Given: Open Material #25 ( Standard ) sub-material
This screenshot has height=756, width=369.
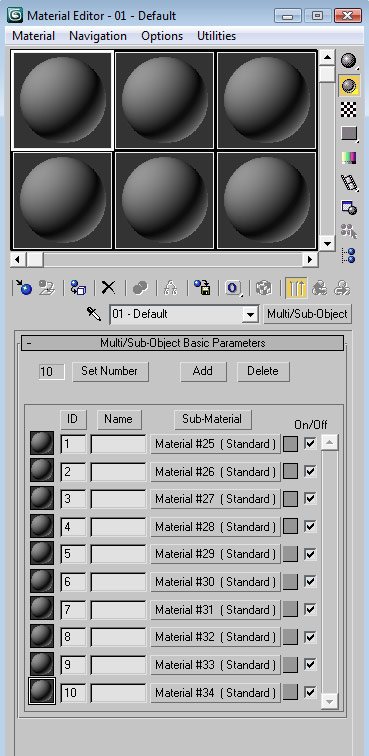Looking at the screenshot, I should (216, 444).
